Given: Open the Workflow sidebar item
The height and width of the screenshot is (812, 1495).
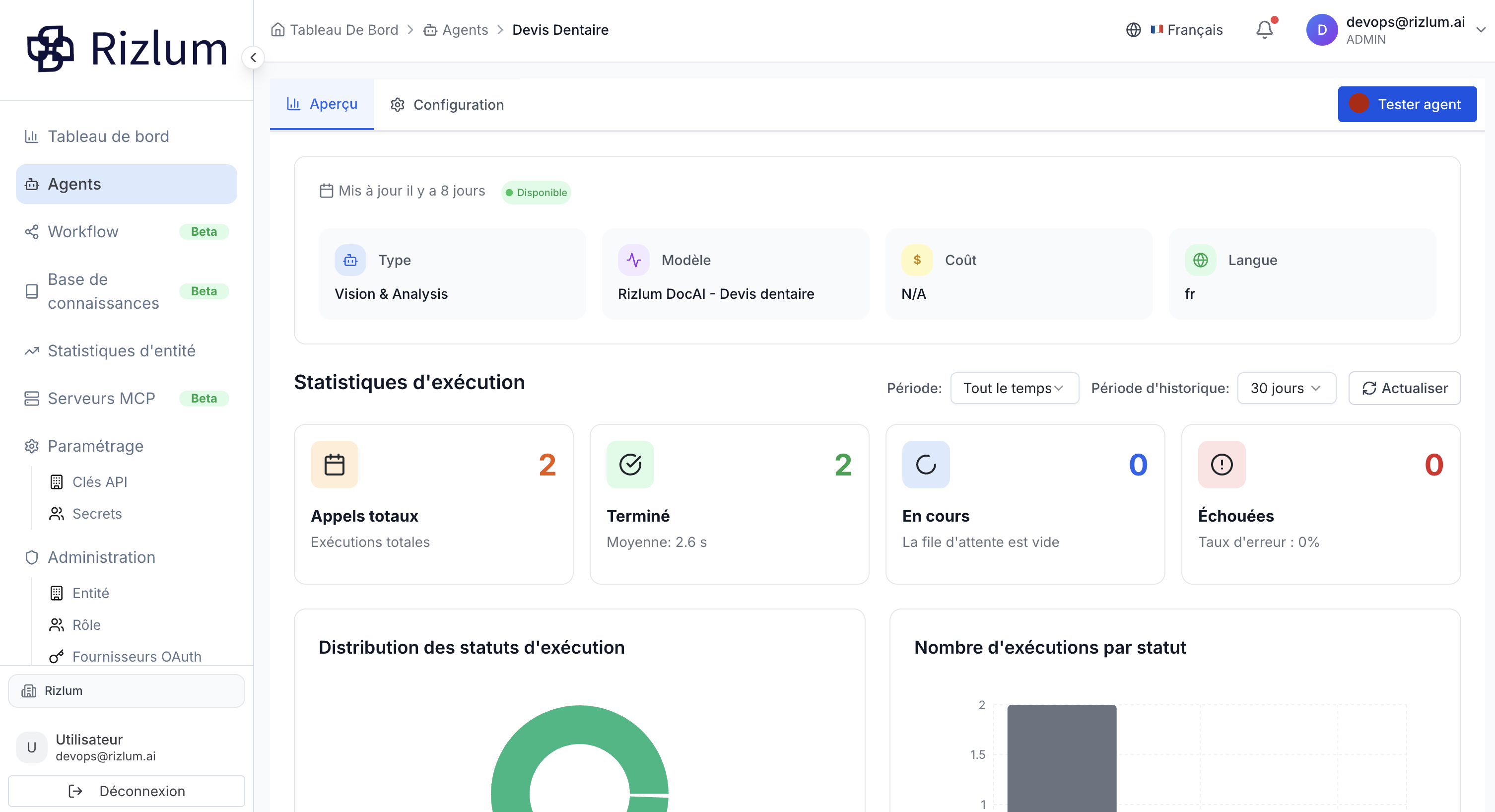Looking at the screenshot, I should tap(126, 232).
